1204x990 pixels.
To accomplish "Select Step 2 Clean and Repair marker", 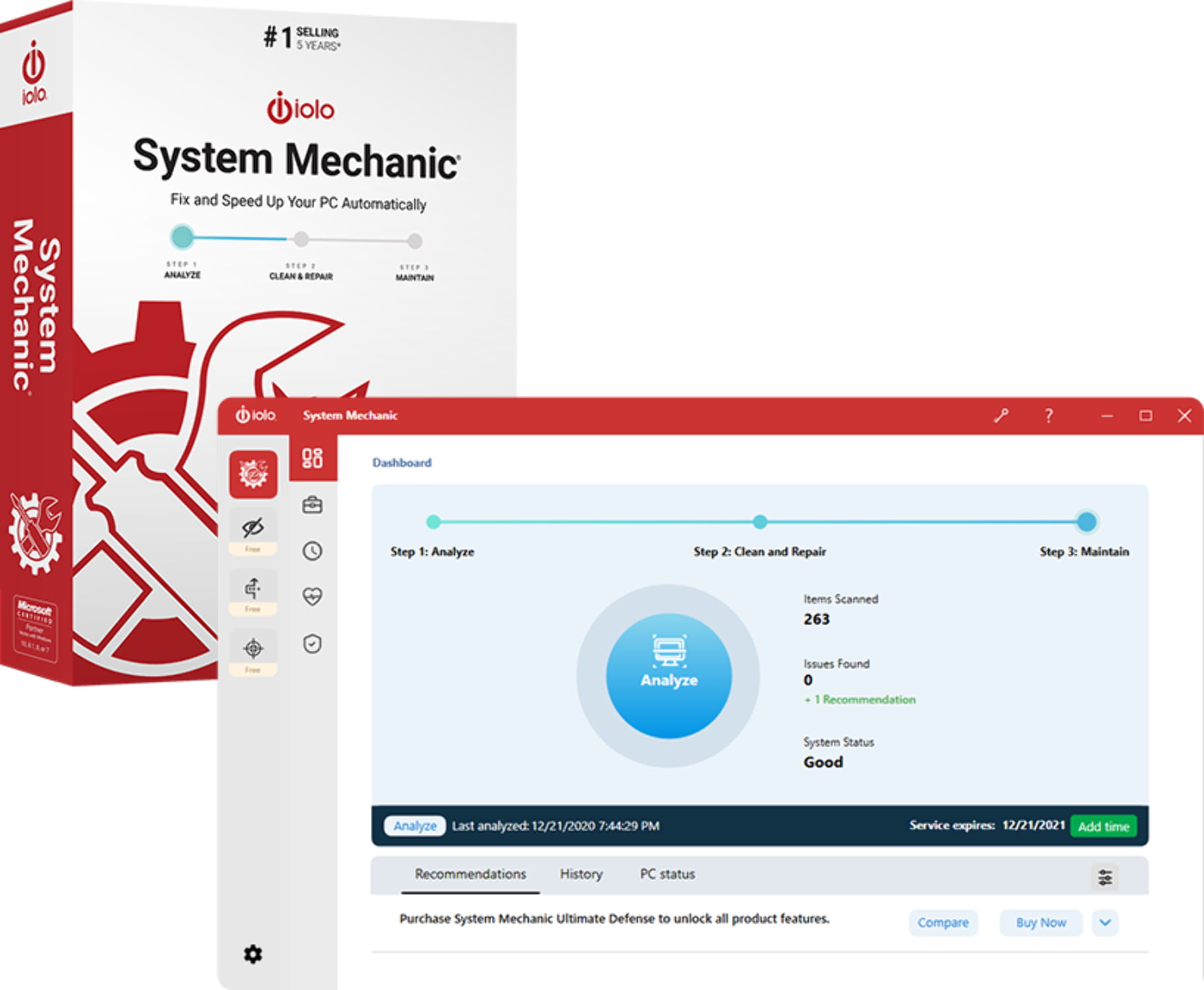I will click(x=760, y=522).
